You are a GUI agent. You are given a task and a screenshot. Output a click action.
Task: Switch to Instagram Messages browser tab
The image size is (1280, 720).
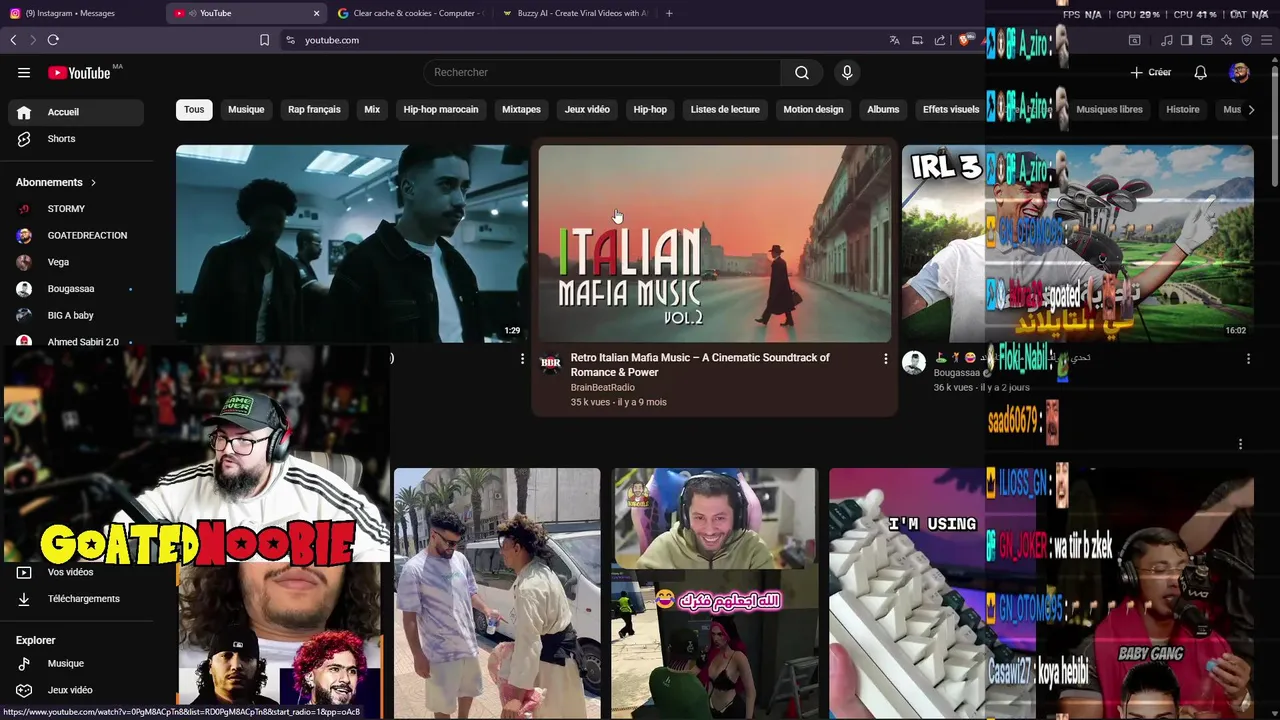(x=82, y=13)
